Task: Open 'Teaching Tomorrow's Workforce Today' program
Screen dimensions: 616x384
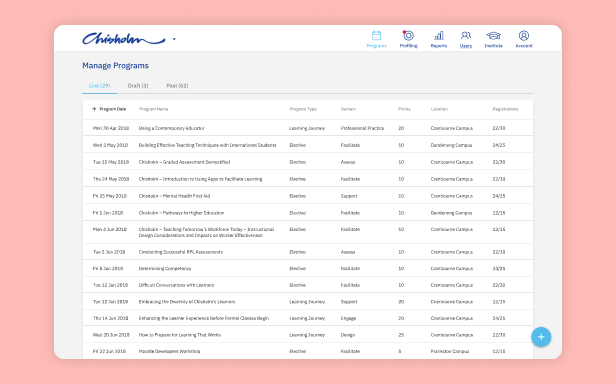Action: pos(206,232)
